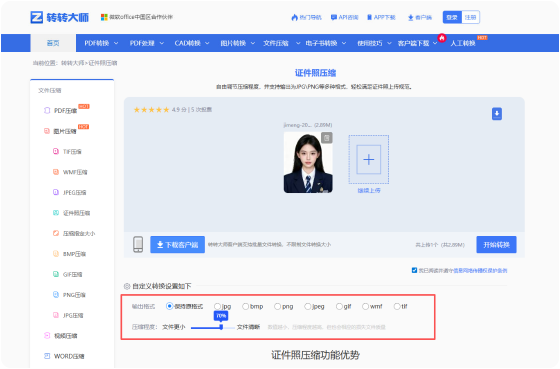
Task: Click the WORD压缩 sidebar icon
Action: 47,356
